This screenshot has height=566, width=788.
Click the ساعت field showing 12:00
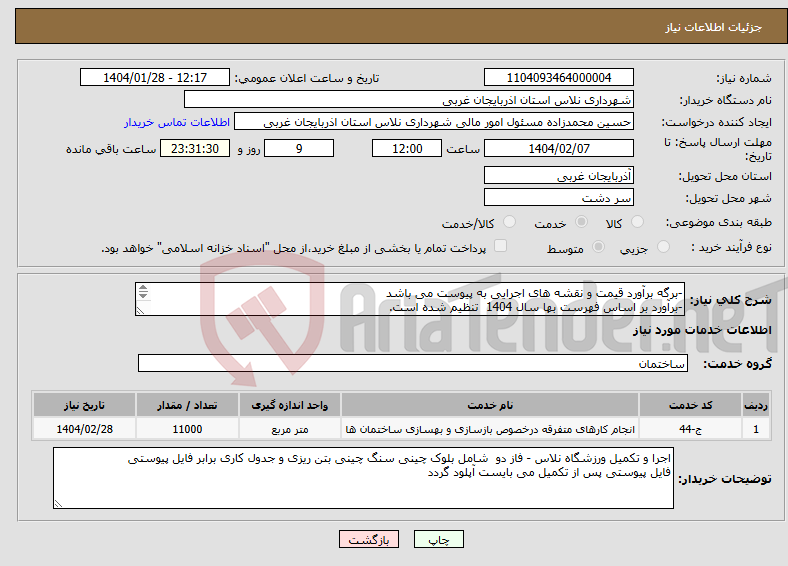point(407,148)
